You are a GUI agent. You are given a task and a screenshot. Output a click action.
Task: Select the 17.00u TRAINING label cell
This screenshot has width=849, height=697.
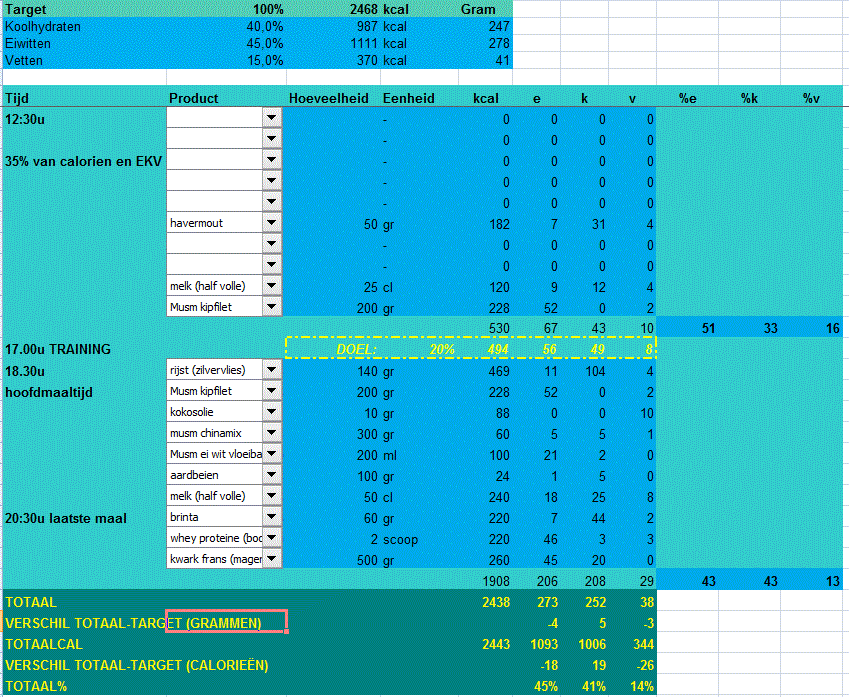(x=60, y=349)
